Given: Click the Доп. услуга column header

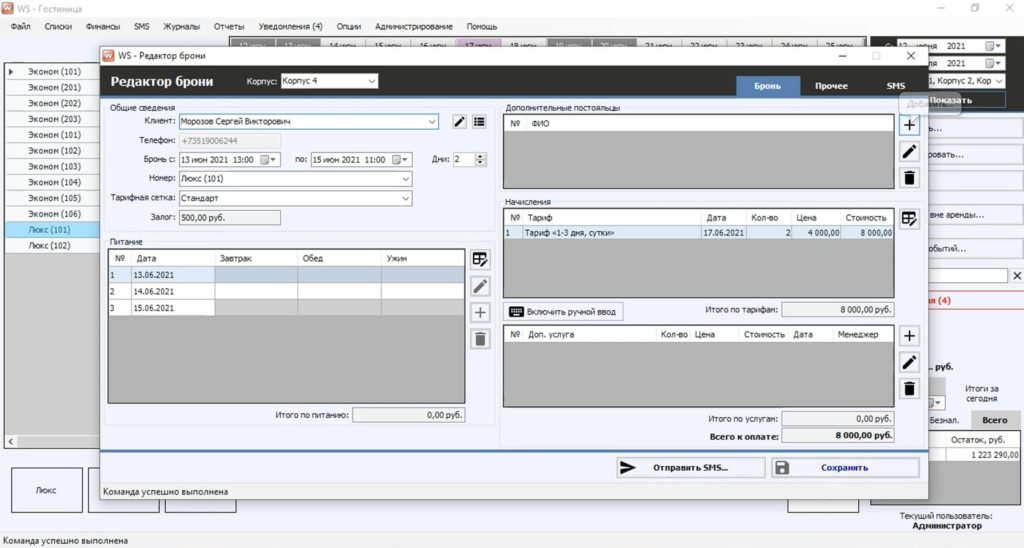Looking at the screenshot, I should coord(590,334).
